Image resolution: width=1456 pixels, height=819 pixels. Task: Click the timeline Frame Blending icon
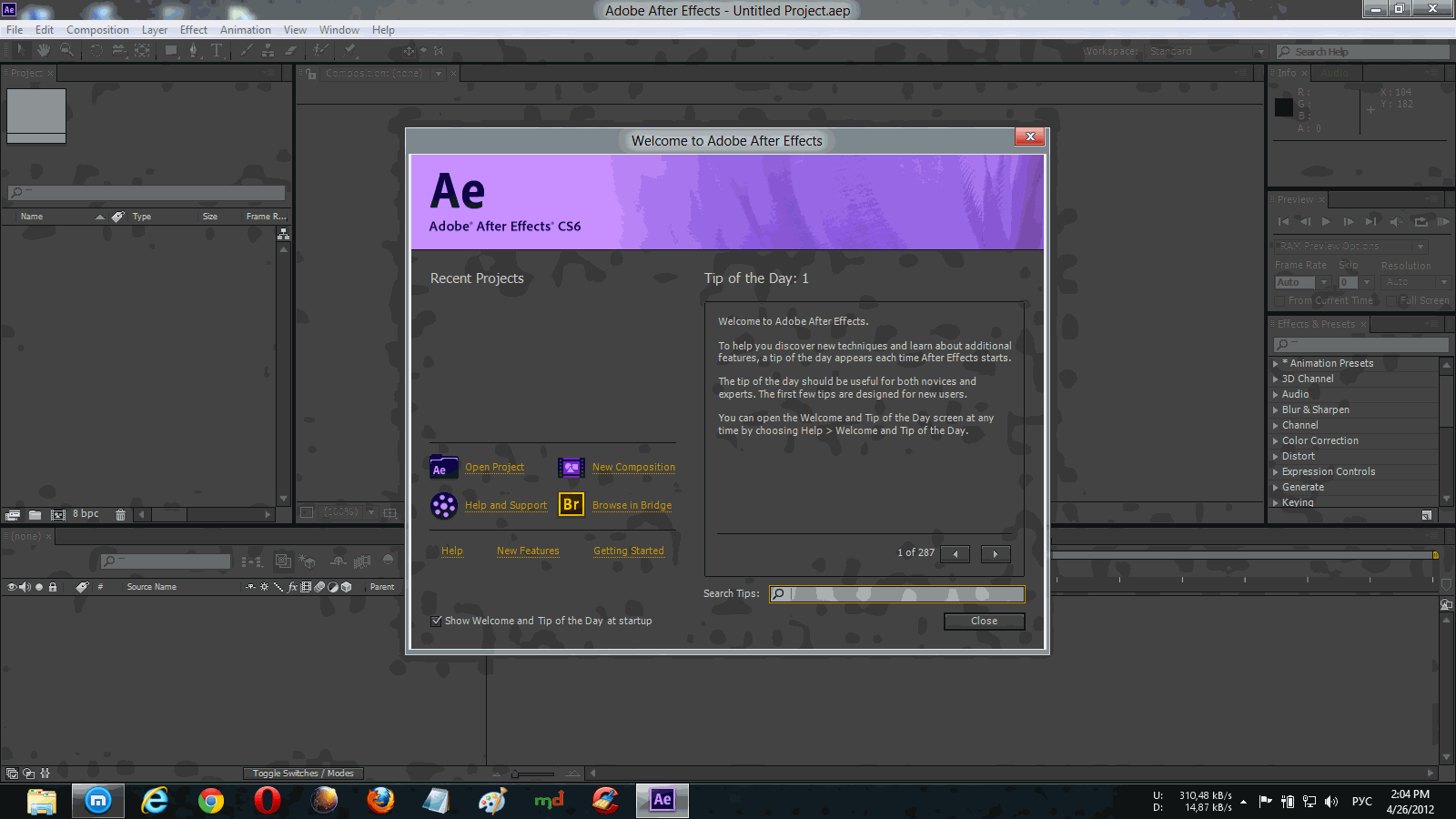tap(362, 561)
